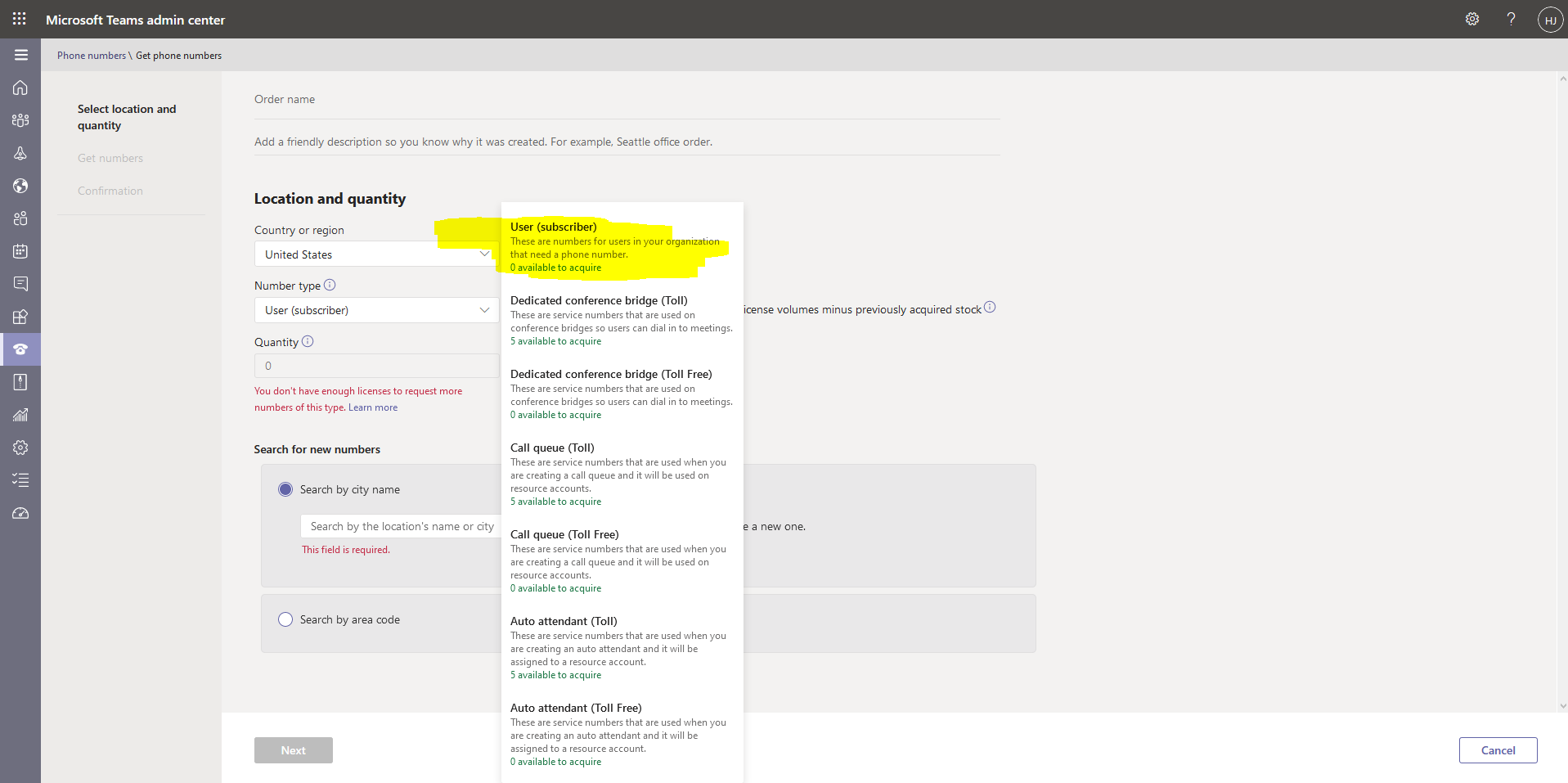Image resolution: width=1568 pixels, height=783 pixels.
Task: Toggle the hamburger navigation menu
Action: [20, 55]
